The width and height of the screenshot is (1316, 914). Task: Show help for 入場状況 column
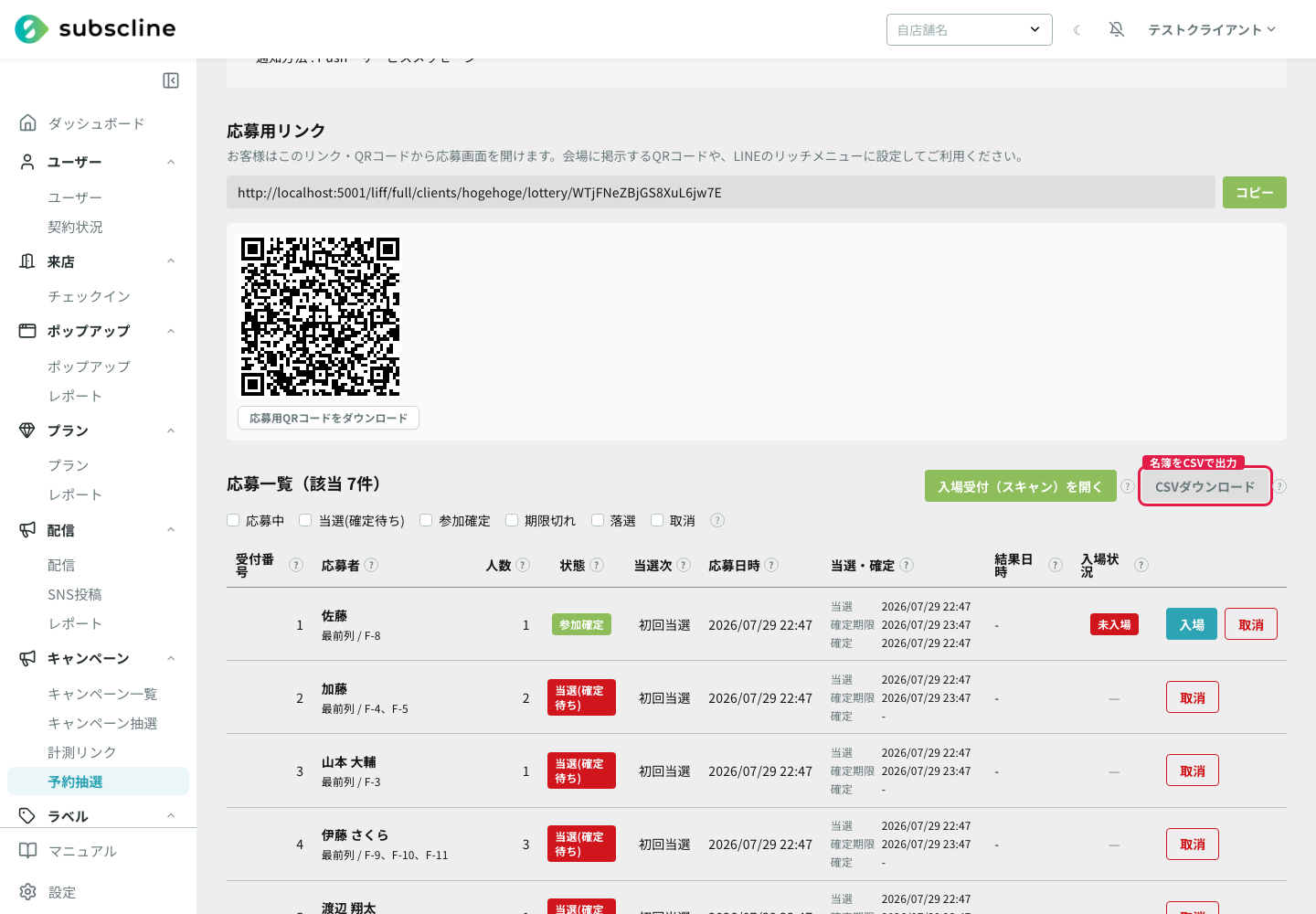[1141, 565]
